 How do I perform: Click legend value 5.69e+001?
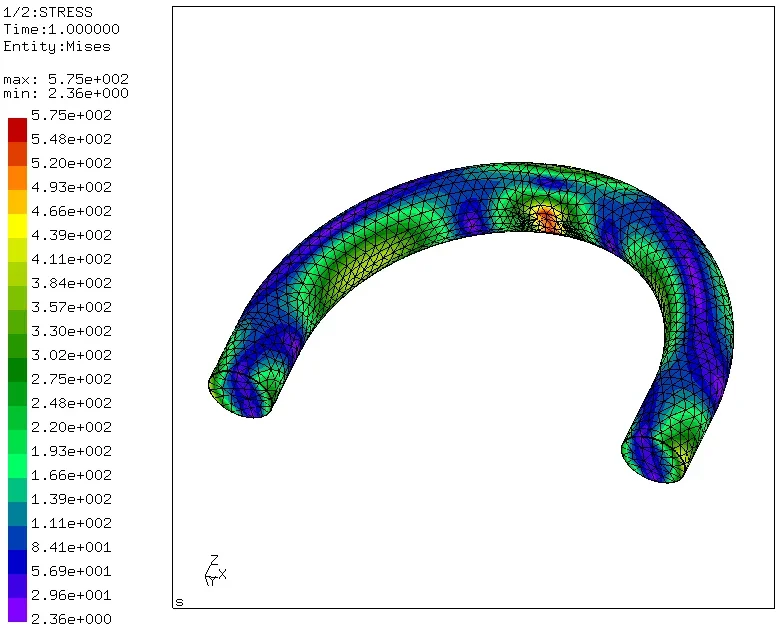(72, 571)
